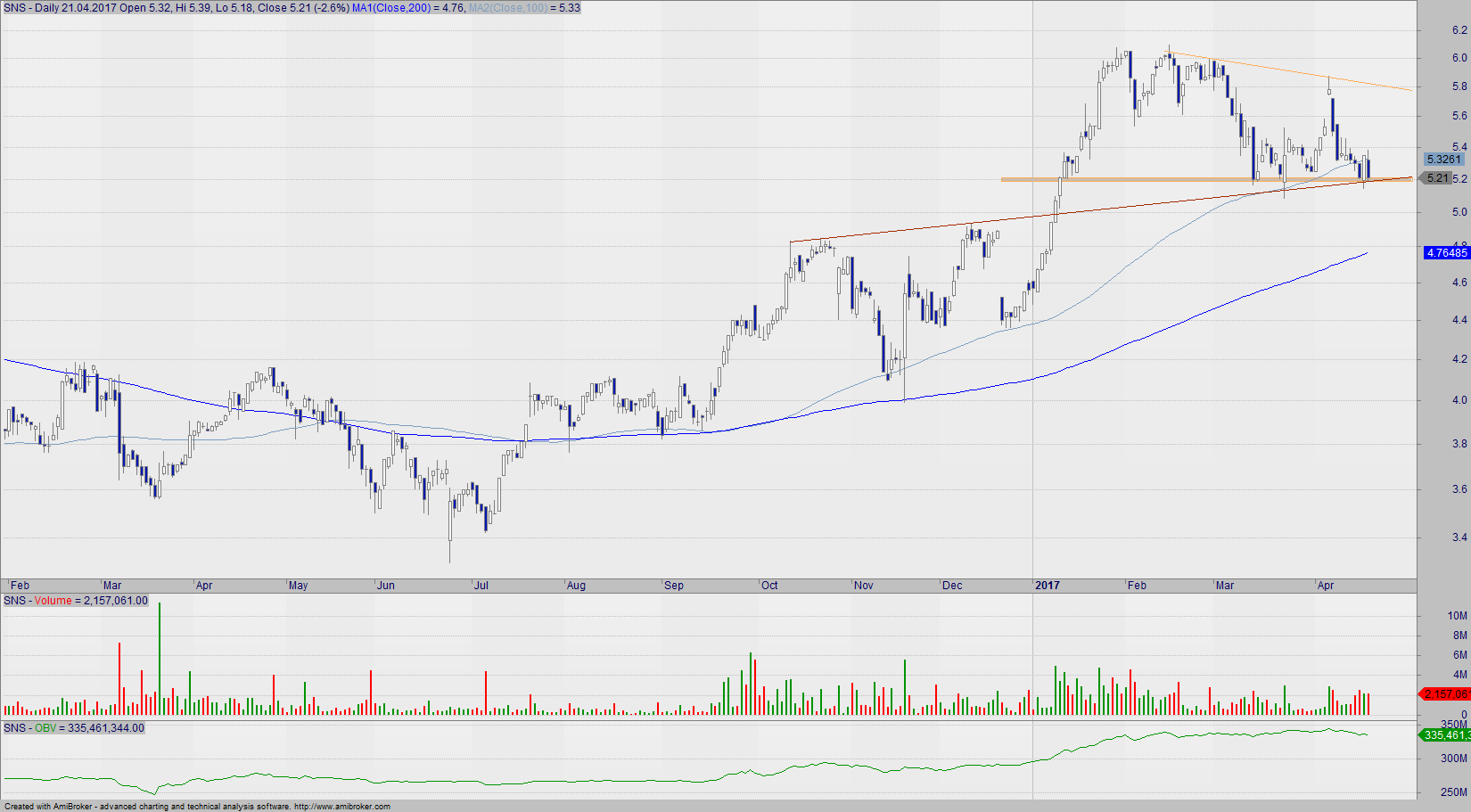Open the amibroker.com link in footer
Image resolution: width=1471 pixels, height=812 pixels.
[341, 807]
